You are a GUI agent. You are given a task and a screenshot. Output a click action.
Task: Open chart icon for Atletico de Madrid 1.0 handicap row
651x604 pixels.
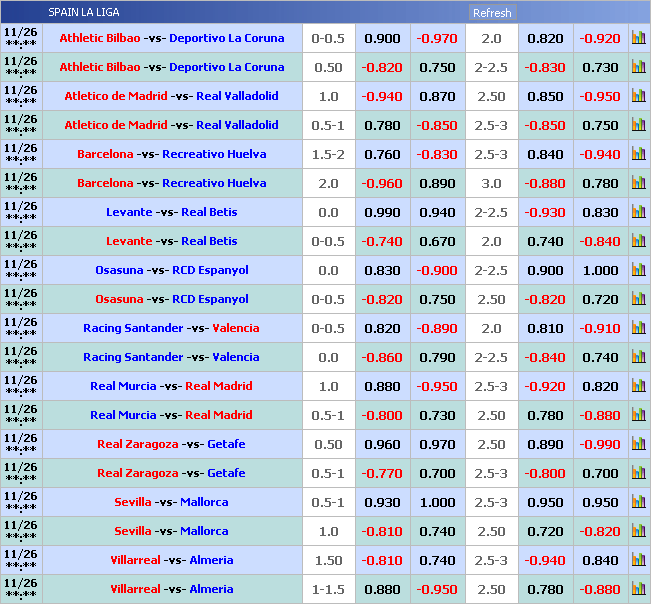(638, 97)
